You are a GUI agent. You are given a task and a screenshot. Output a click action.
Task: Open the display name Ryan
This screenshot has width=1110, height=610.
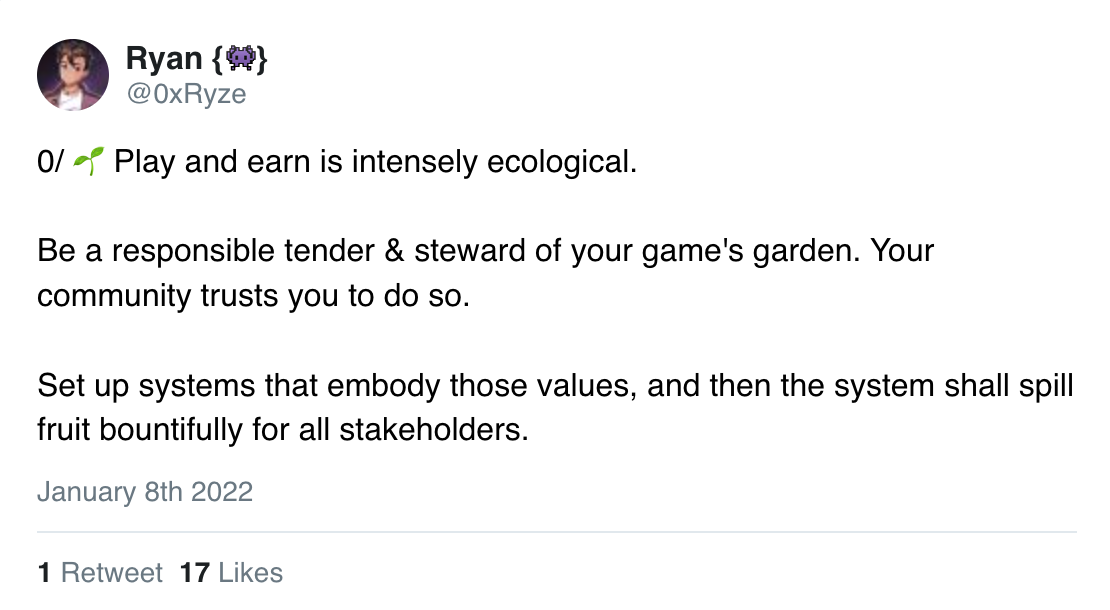pyautogui.click(x=164, y=58)
